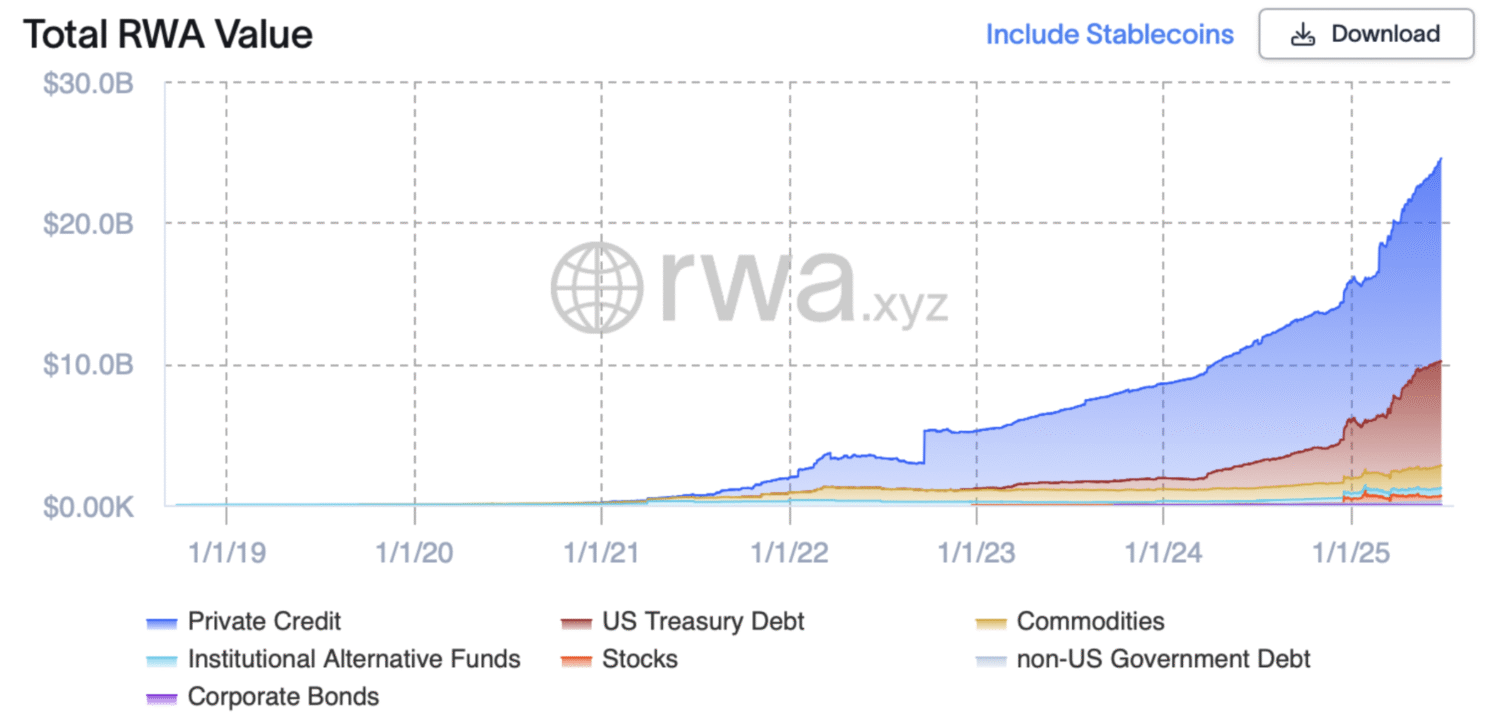1500x726 pixels.
Task: Click the Download button
Action: (x=1366, y=34)
